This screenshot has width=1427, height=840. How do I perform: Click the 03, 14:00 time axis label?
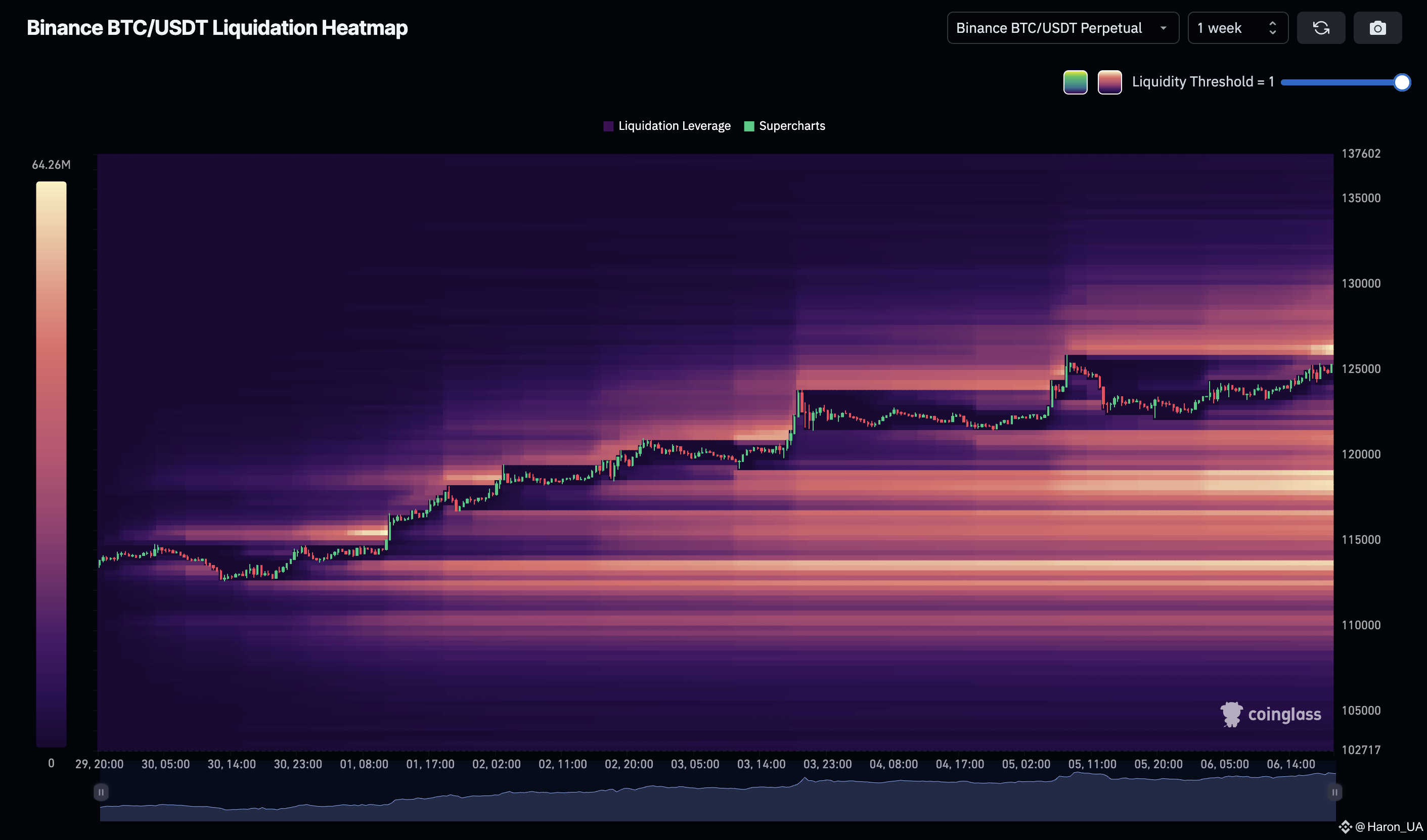coord(762,764)
